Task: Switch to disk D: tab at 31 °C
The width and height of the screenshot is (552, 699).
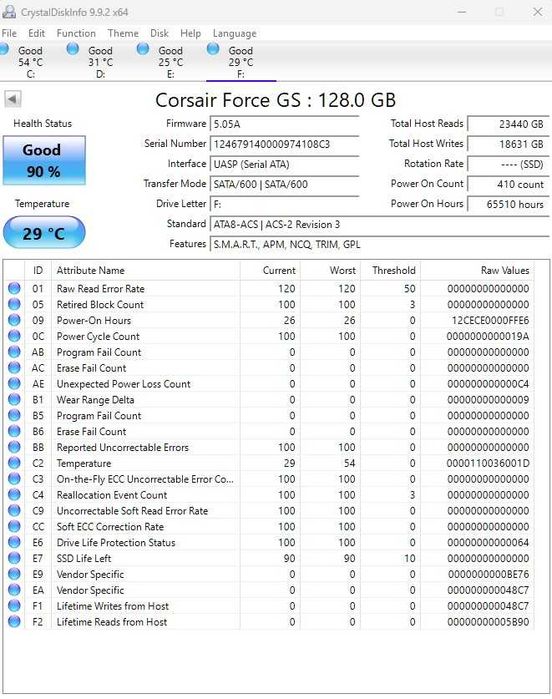Action: (x=100, y=62)
